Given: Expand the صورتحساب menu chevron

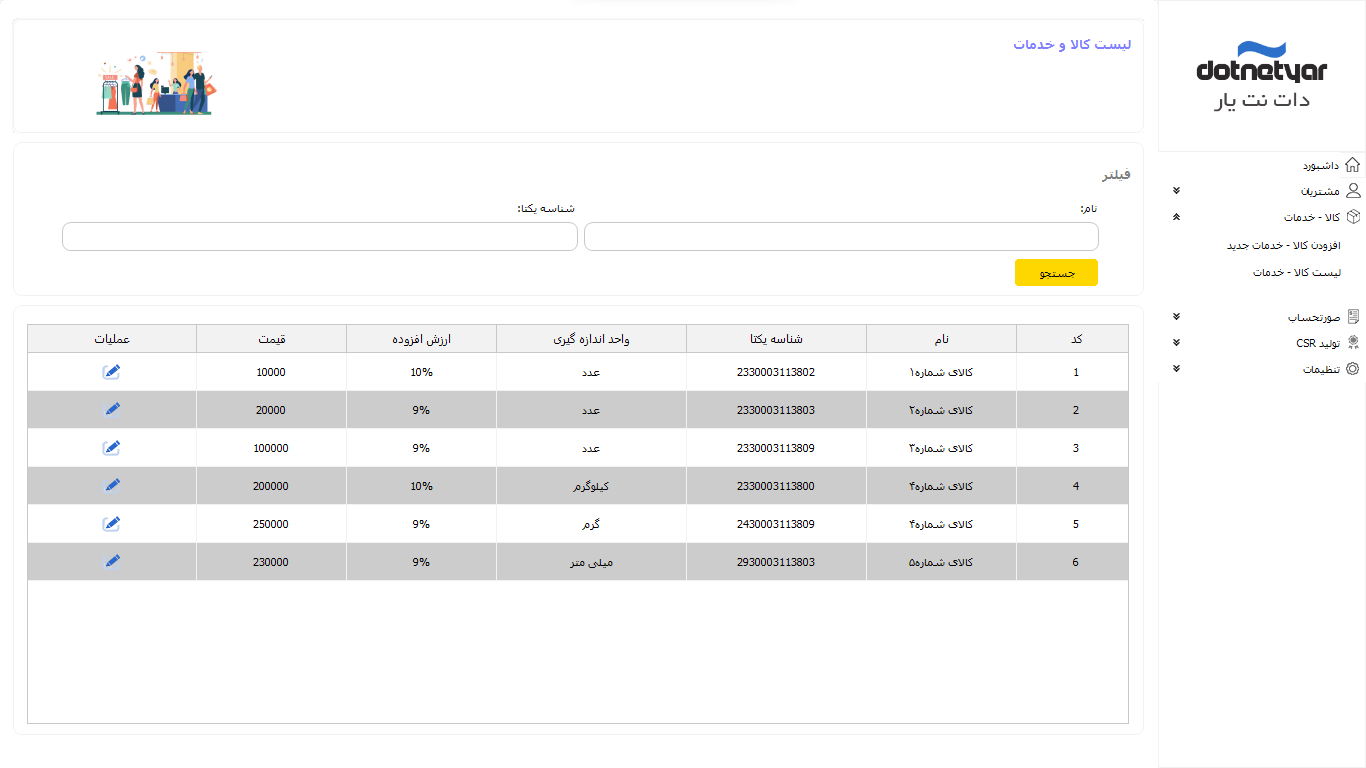Looking at the screenshot, I should (1176, 317).
